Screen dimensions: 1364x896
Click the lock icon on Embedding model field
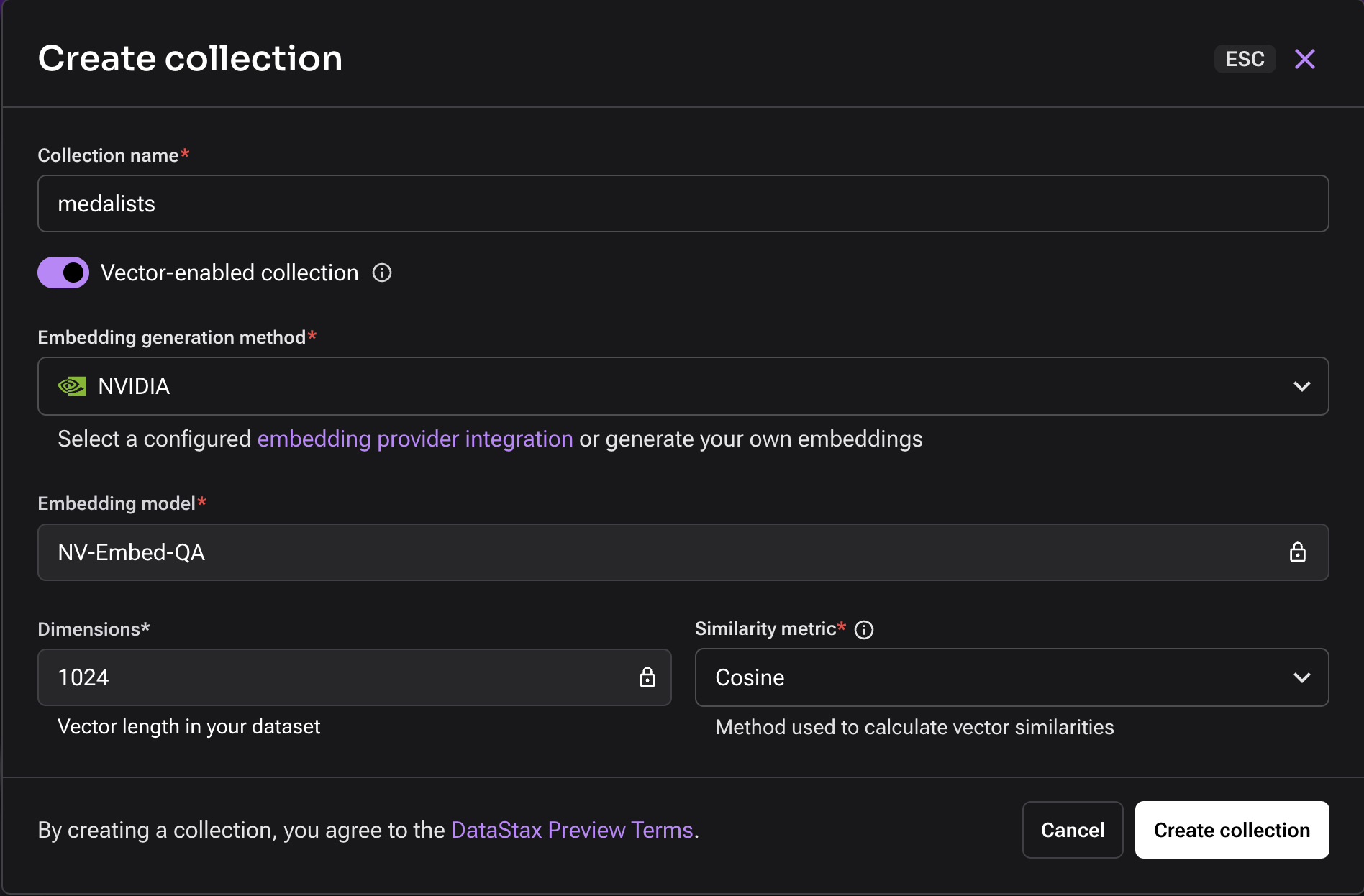tap(1297, 552)
